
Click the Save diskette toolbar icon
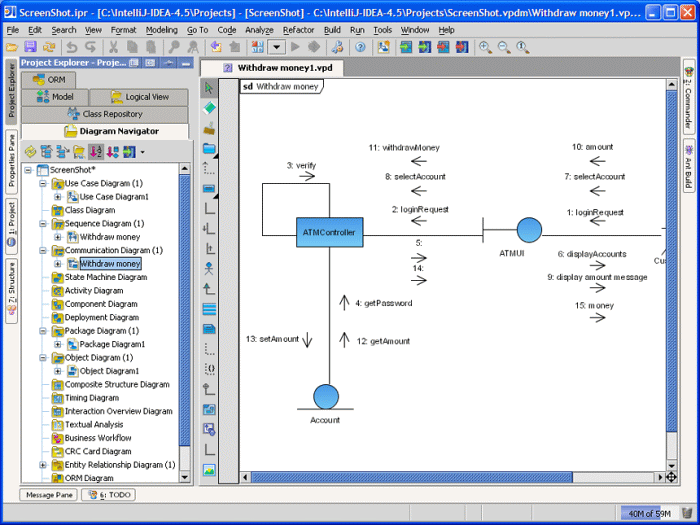(x=30, y=47)
